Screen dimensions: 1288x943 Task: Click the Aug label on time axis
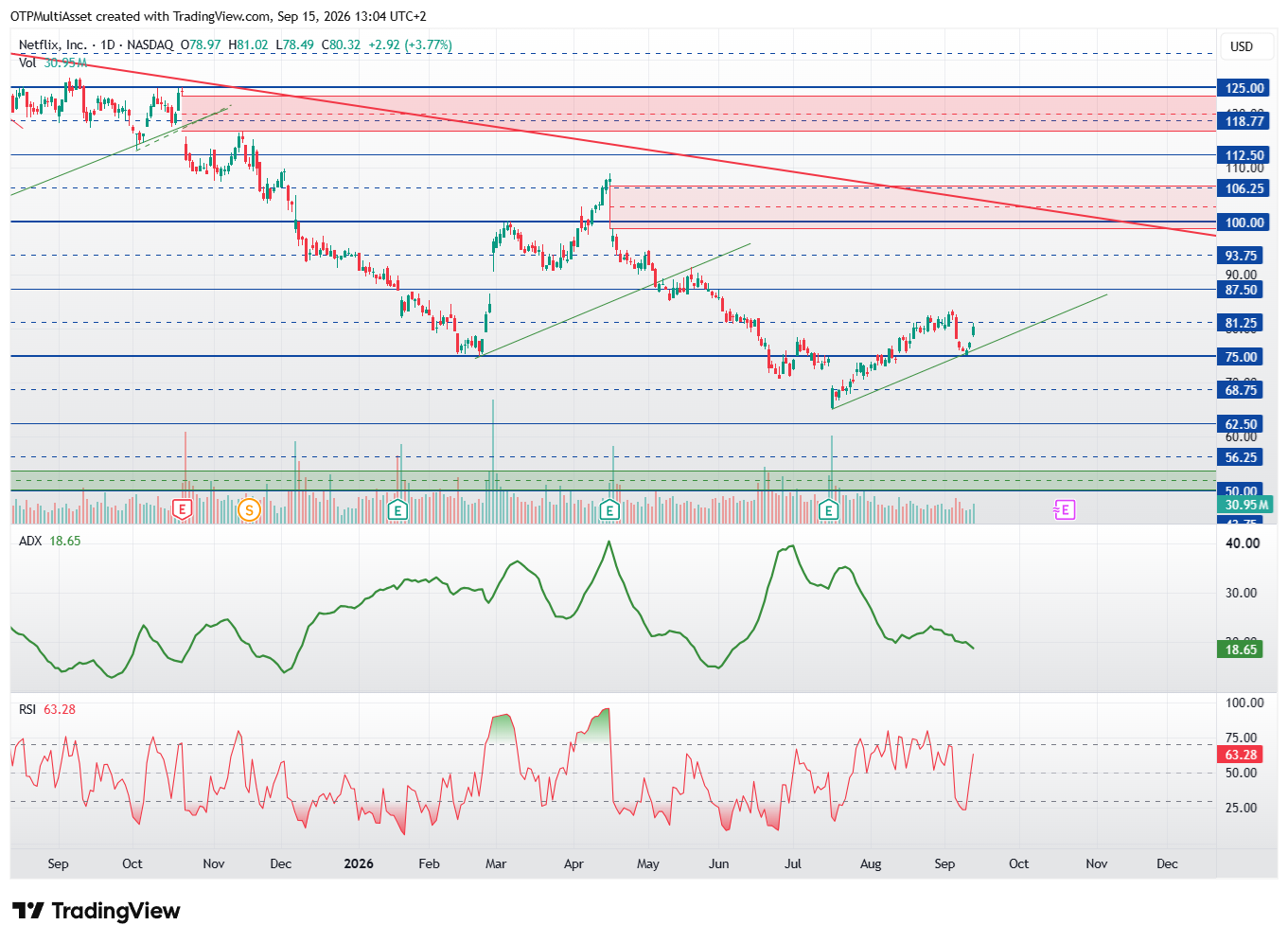pos(871,863)
